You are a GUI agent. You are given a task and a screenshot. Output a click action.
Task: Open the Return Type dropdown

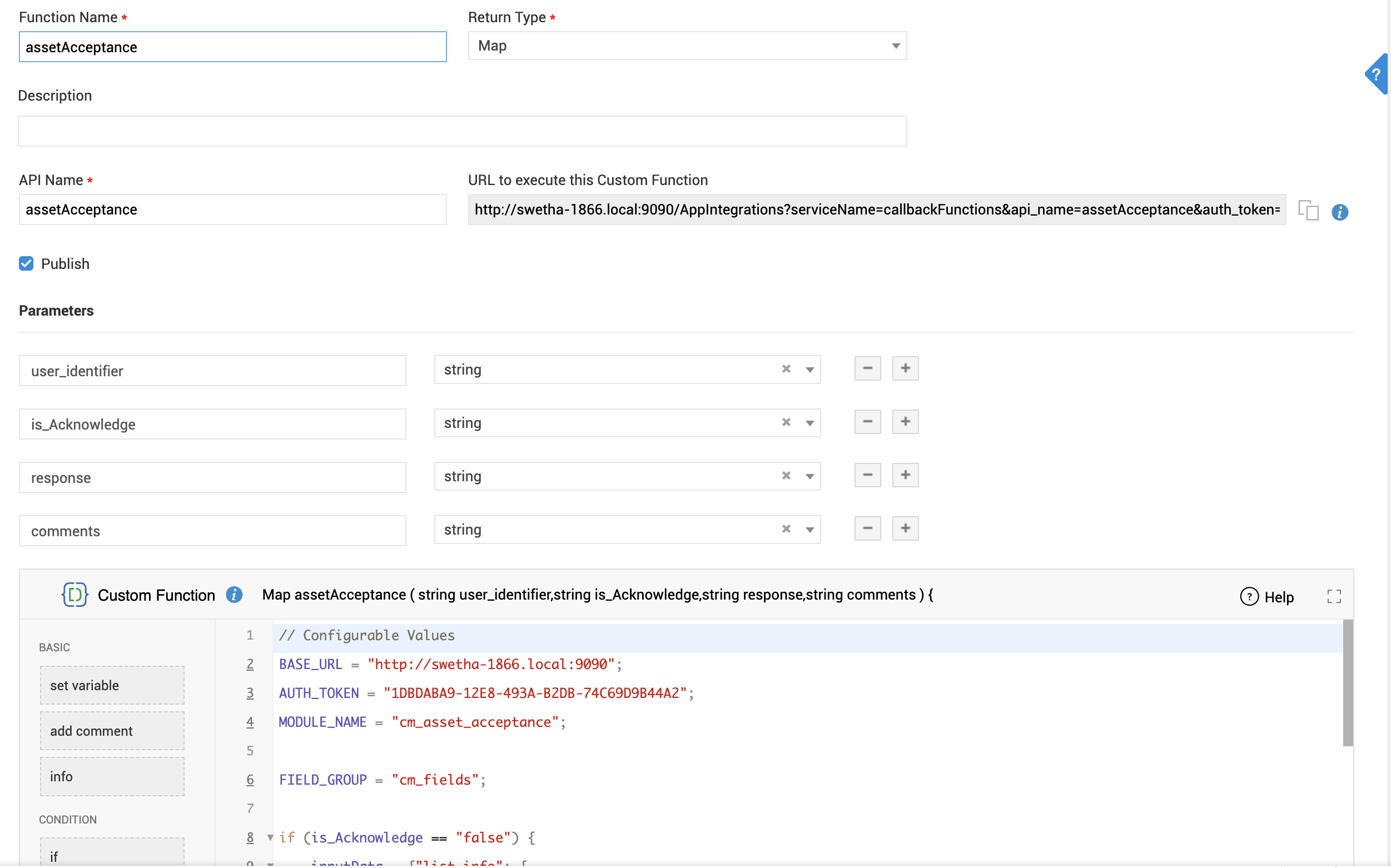tap(687, 46)
